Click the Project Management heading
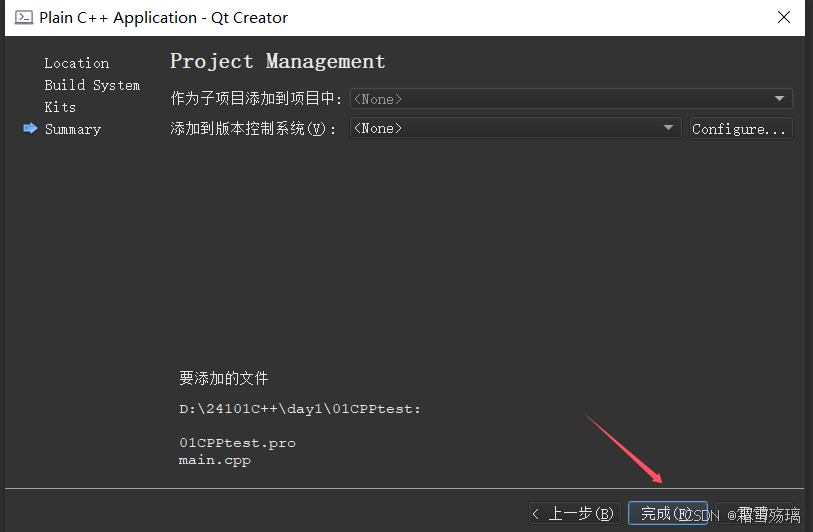The width and height of the screenshot is (813, 532). [x=278, y=62]
